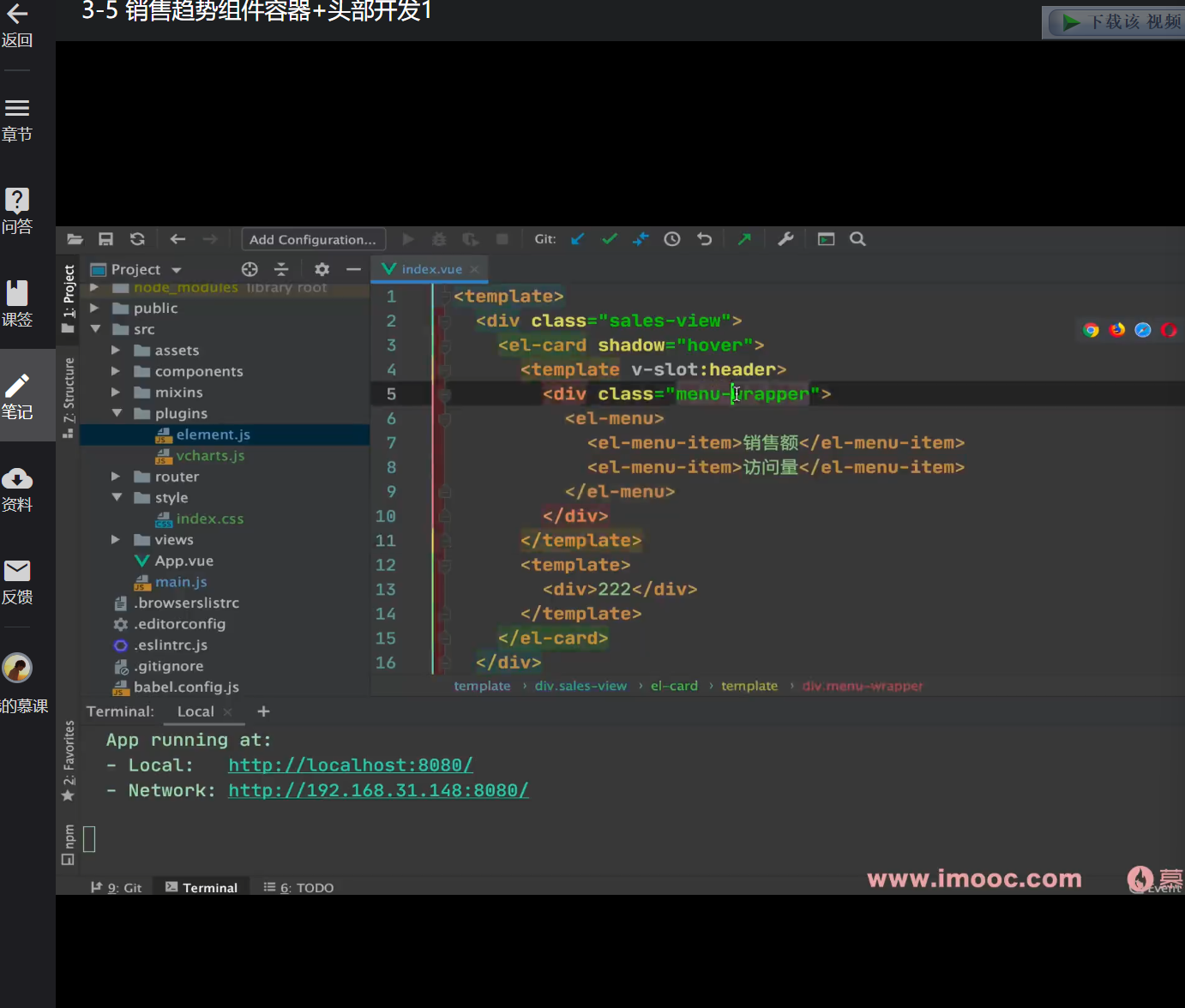The width and height of the screenshot is (1185, 1008).
Task: Open App.vue in project tree
Action: [x=183, y=561]
